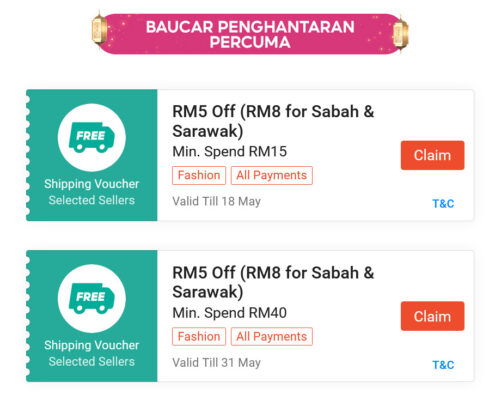Open T&C for voucher valid till 18 May

click(x=443, y=203)
